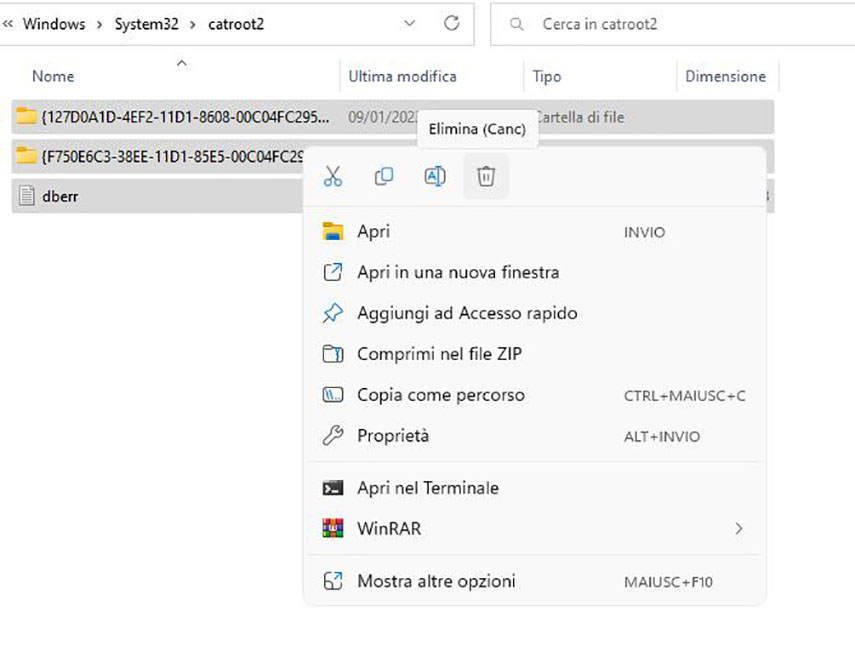Sort by the Nome column header
Viewport: 855px width, 646px height.
coord(53,77)
